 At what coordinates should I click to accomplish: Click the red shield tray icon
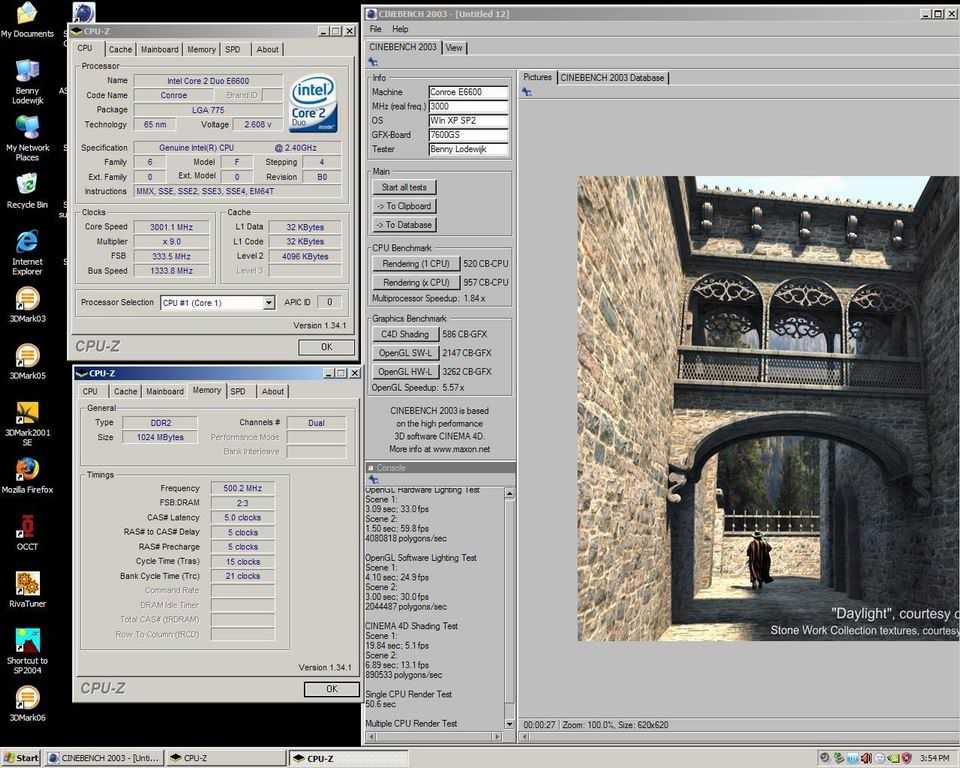click(x=907, y=758)
